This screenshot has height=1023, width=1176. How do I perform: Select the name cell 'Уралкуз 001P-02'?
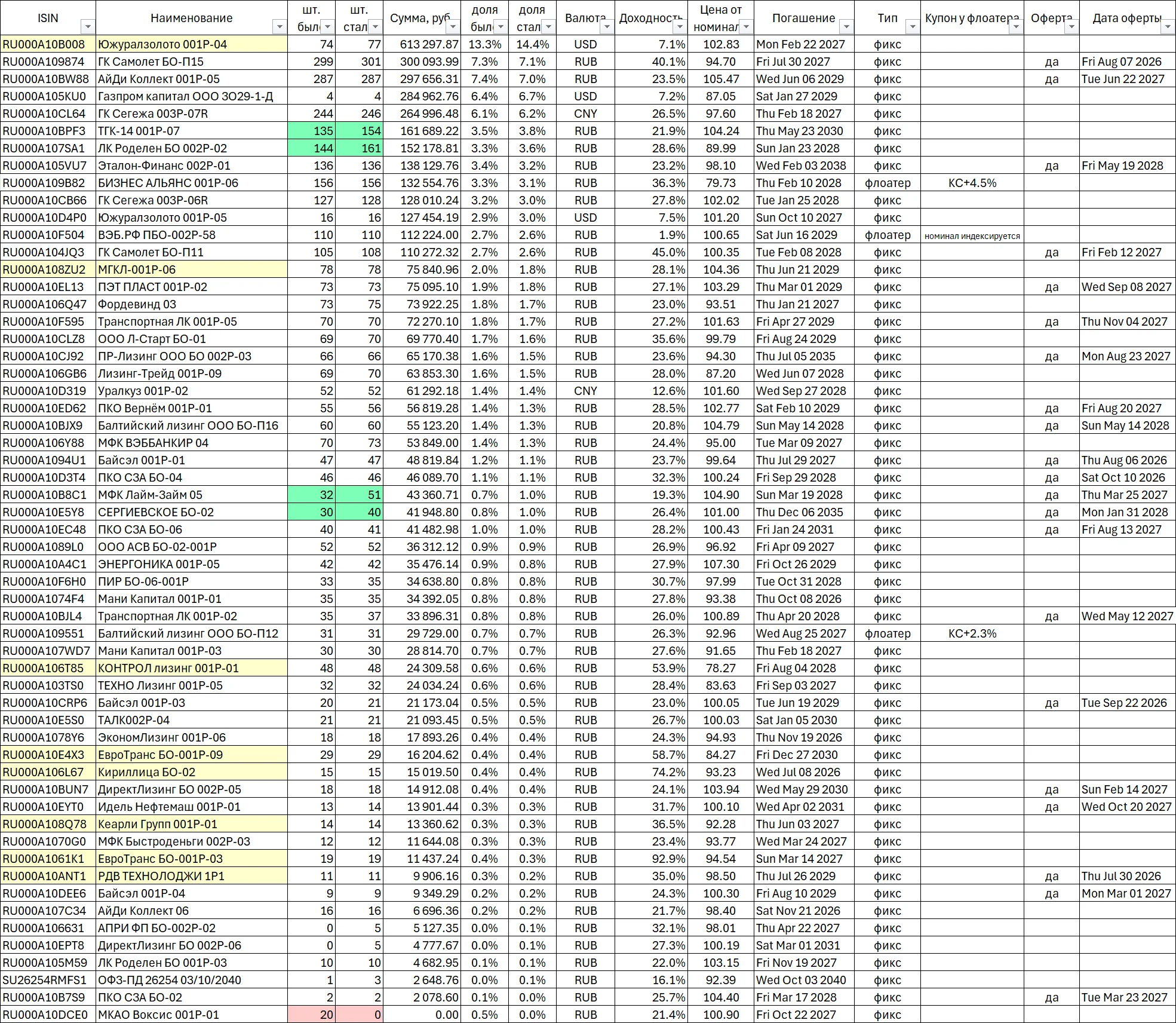pos(192,391)
